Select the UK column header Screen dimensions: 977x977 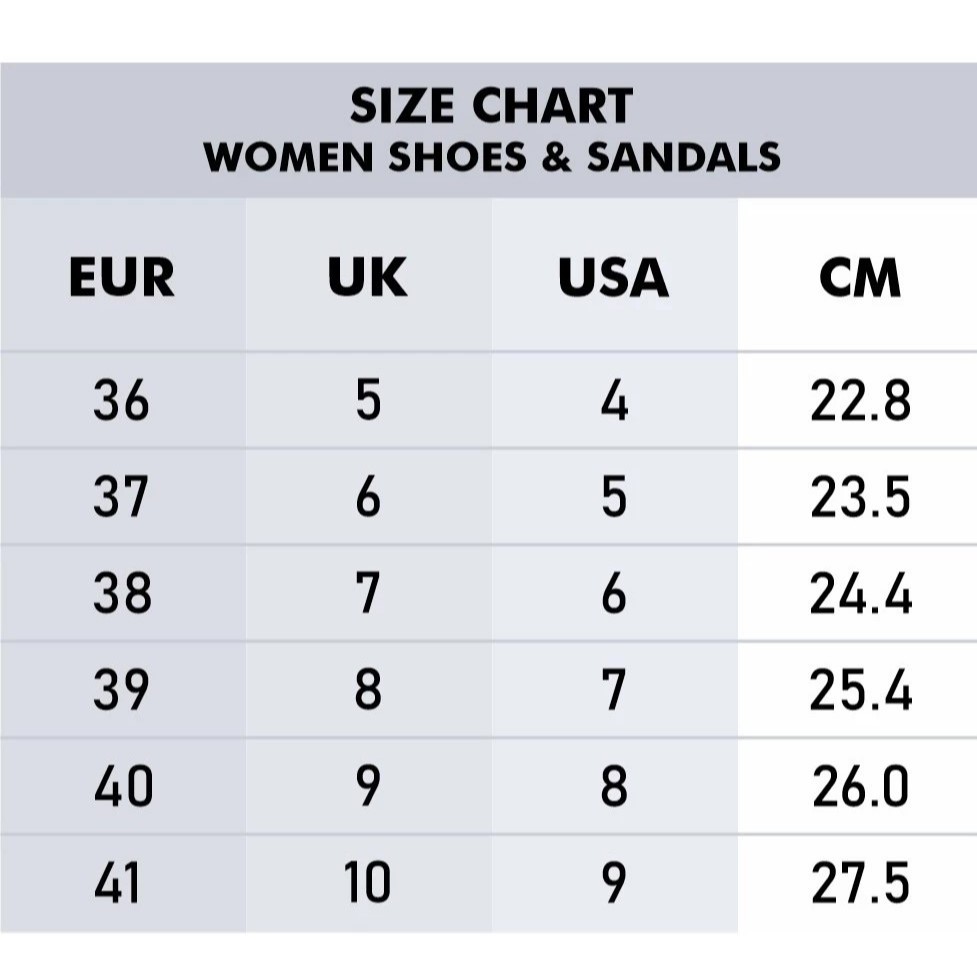click(368, 277)
